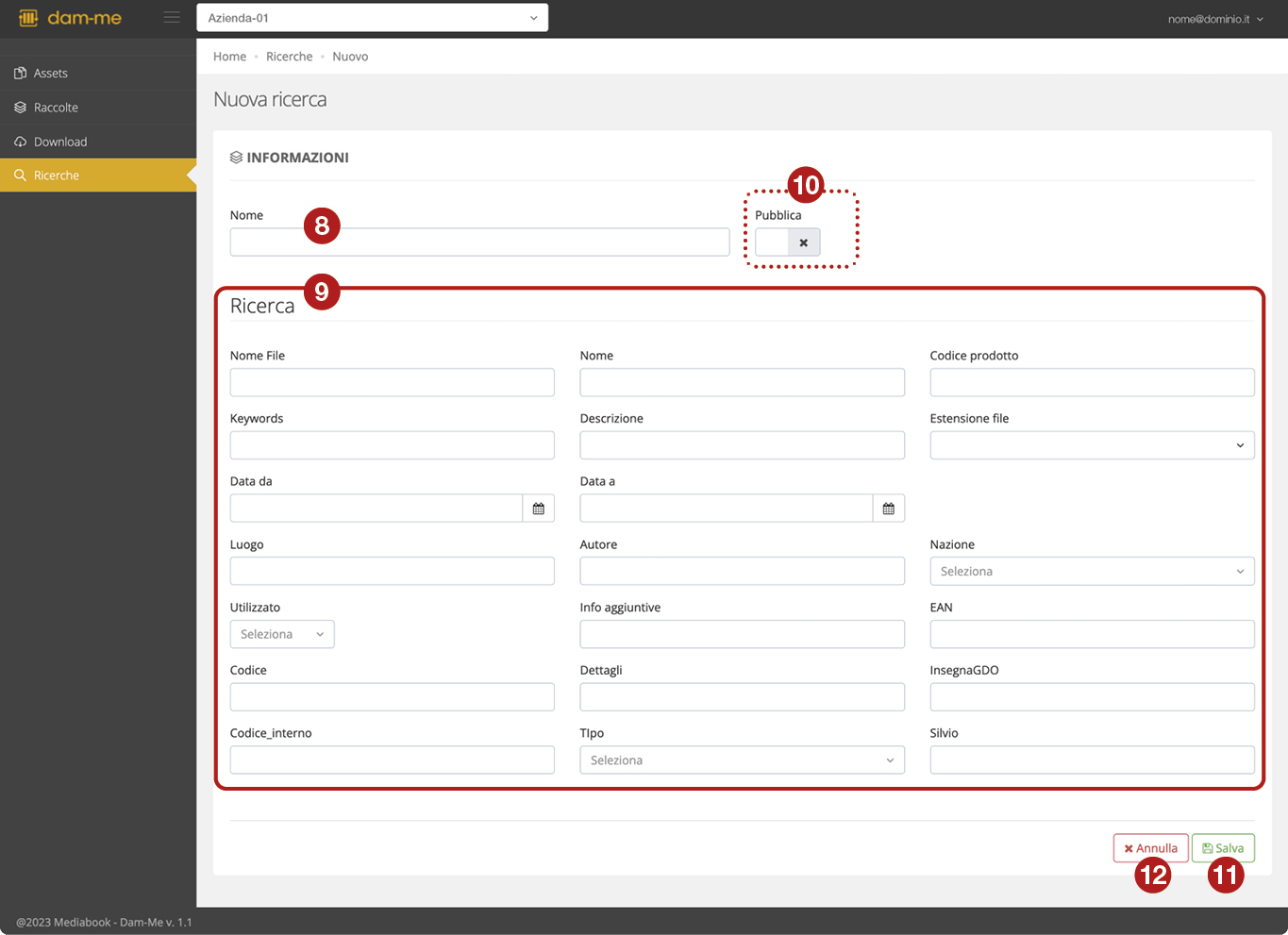Open the nome@dominio.it user menu

pos(1215,19)
